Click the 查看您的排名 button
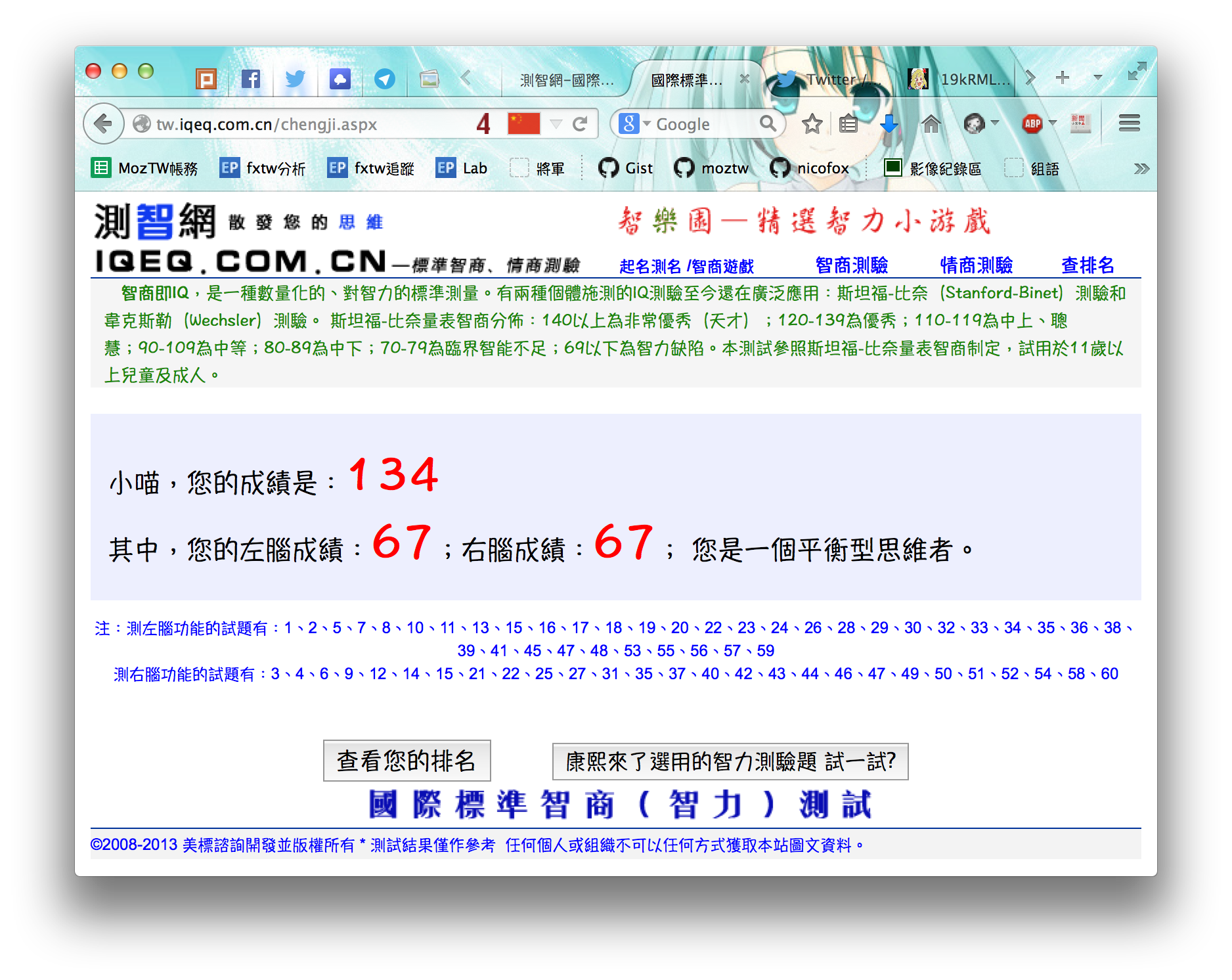 click(x=407, y=761)
